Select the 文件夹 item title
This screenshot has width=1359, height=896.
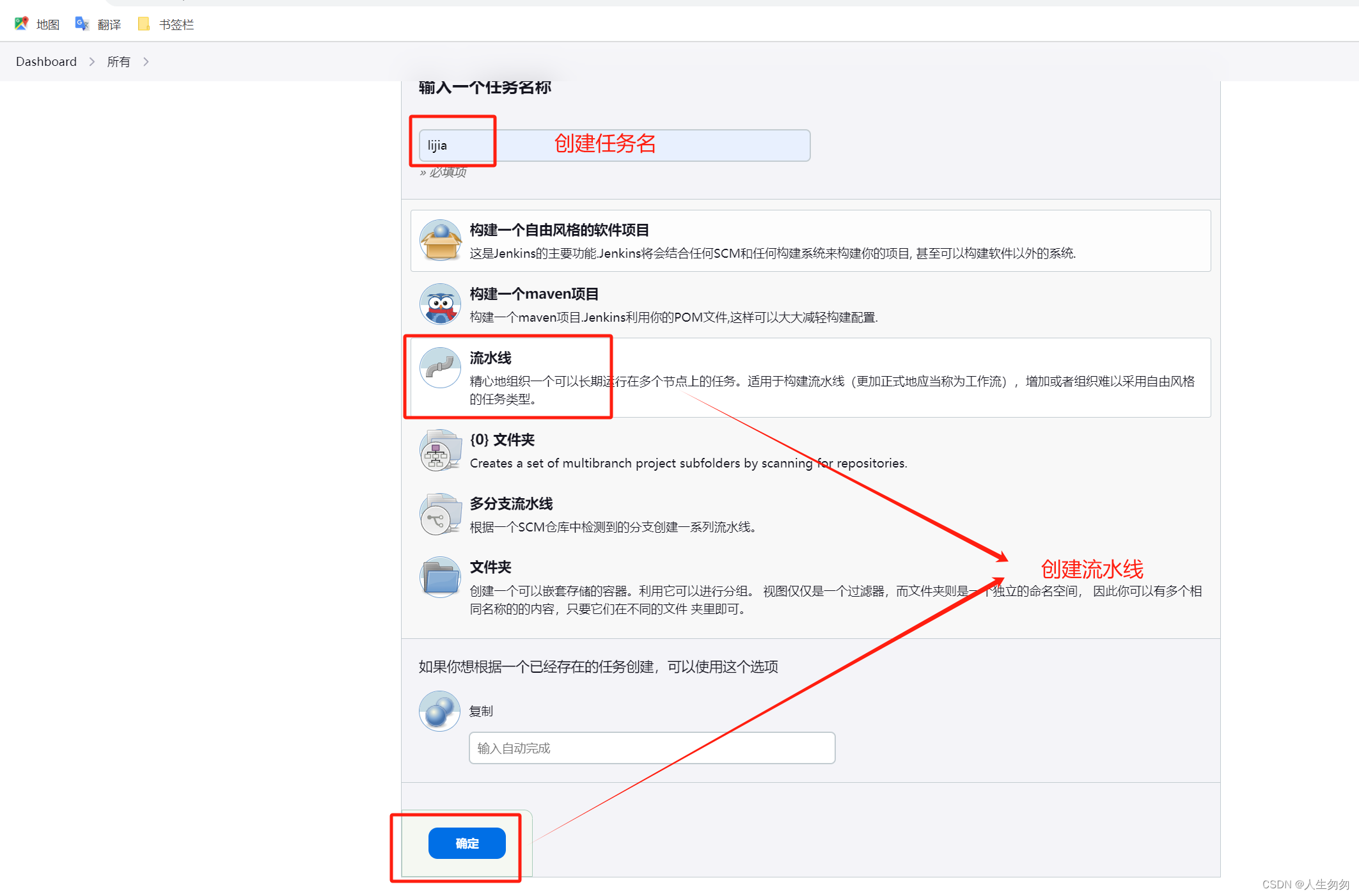491,567
